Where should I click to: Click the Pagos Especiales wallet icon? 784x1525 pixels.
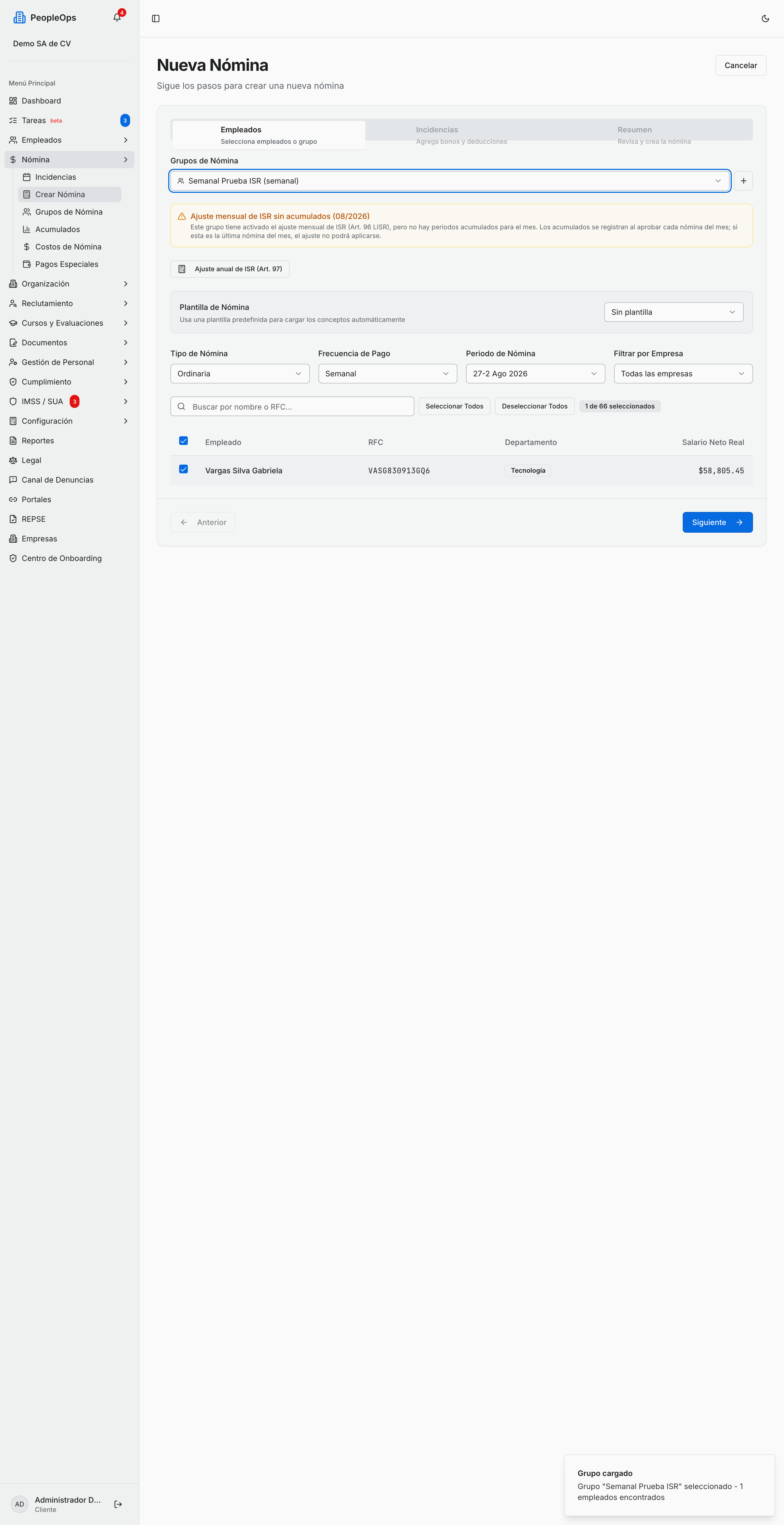[x=27, y=264]
